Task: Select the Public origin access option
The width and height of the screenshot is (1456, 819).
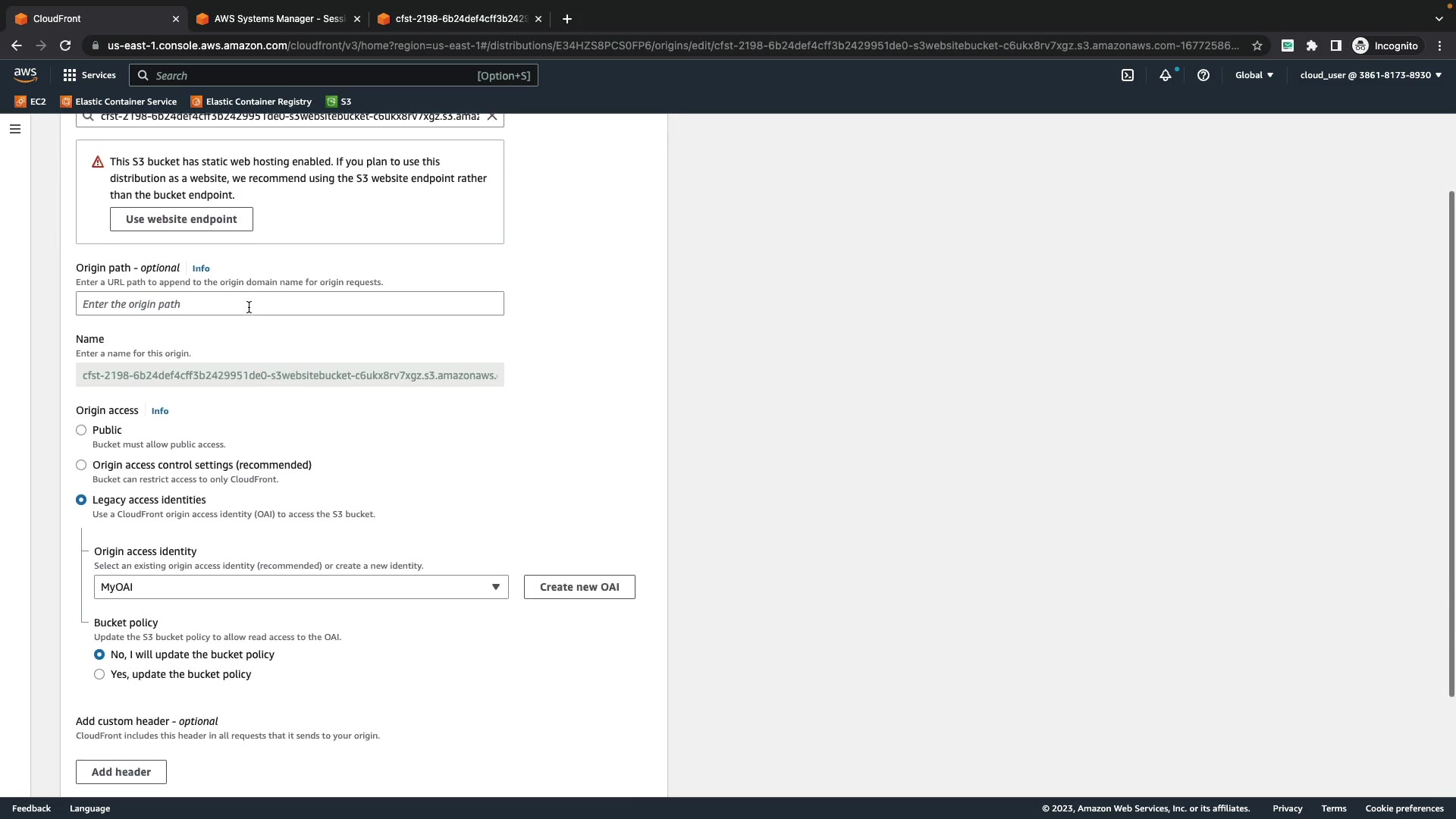Action: click(x=81, y=430)
